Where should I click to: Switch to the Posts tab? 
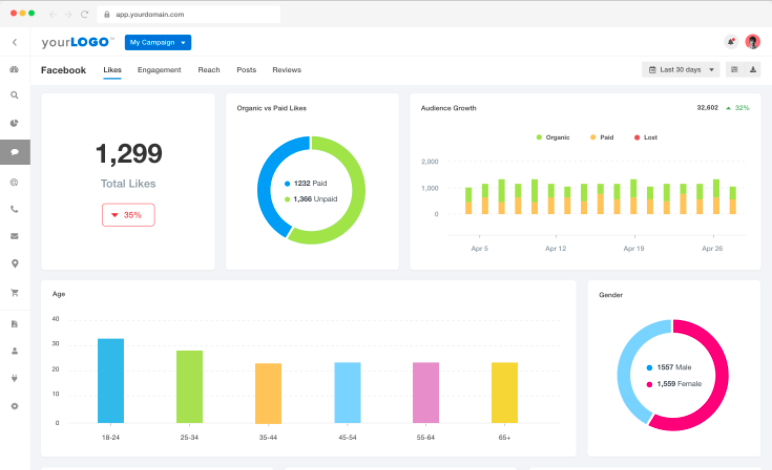[246, 70]
